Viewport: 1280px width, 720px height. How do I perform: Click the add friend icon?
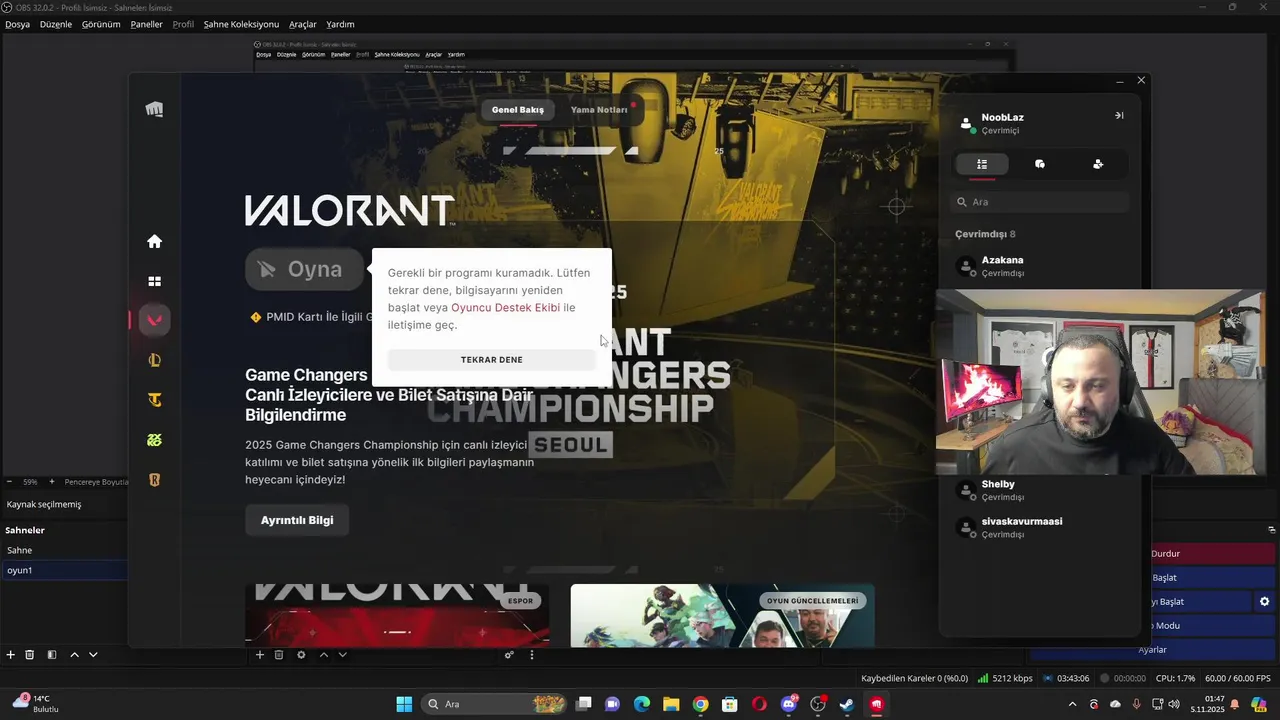click(x=1098, y=164)
